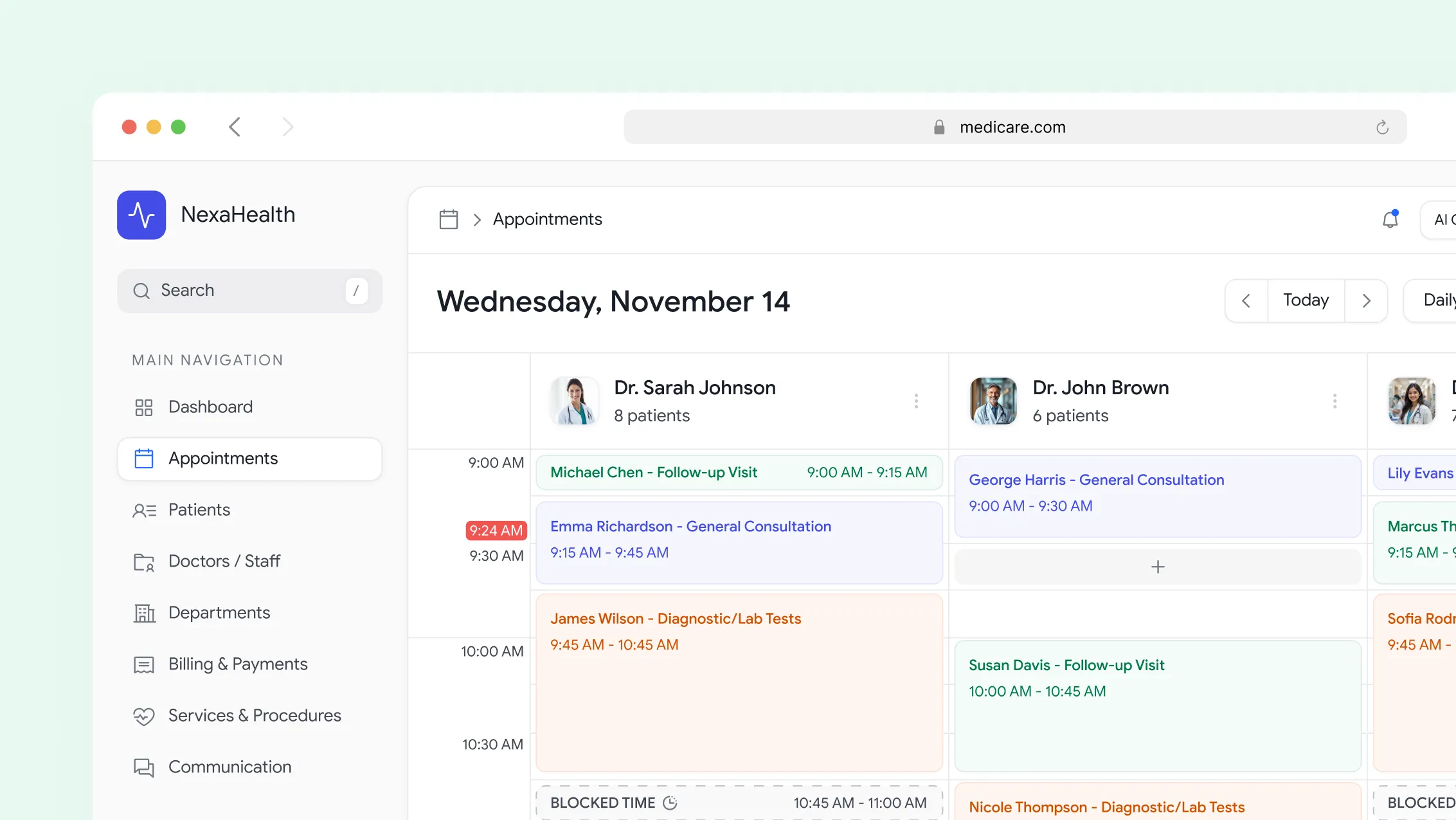Open Communication in the sidebar
The height and width of the screenshot is (820, 1456).
(229, 767)
